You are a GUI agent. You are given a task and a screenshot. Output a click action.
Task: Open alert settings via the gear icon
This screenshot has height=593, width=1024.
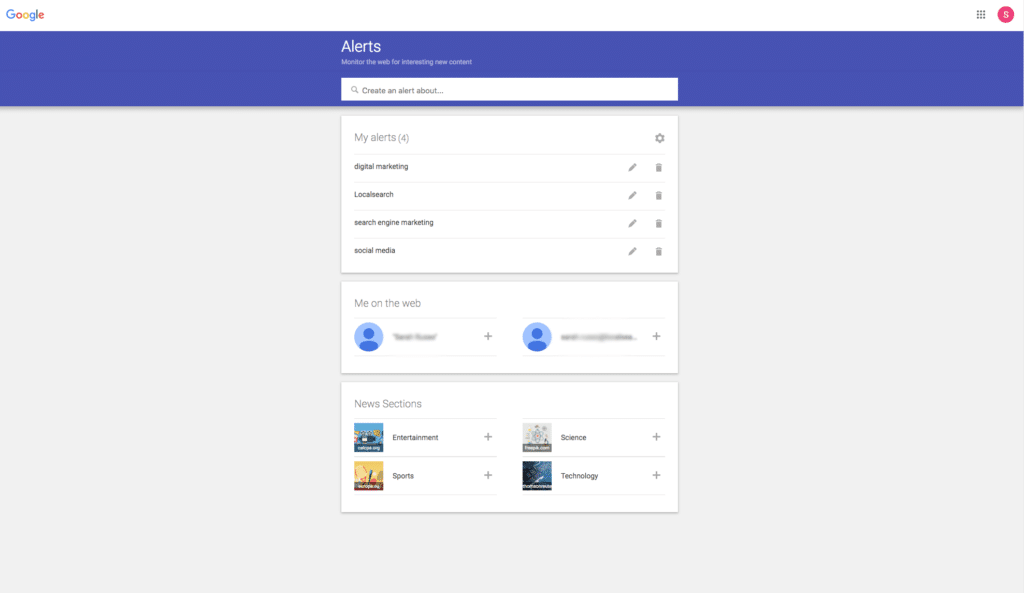pyautogui.click(x=660, y=138)
